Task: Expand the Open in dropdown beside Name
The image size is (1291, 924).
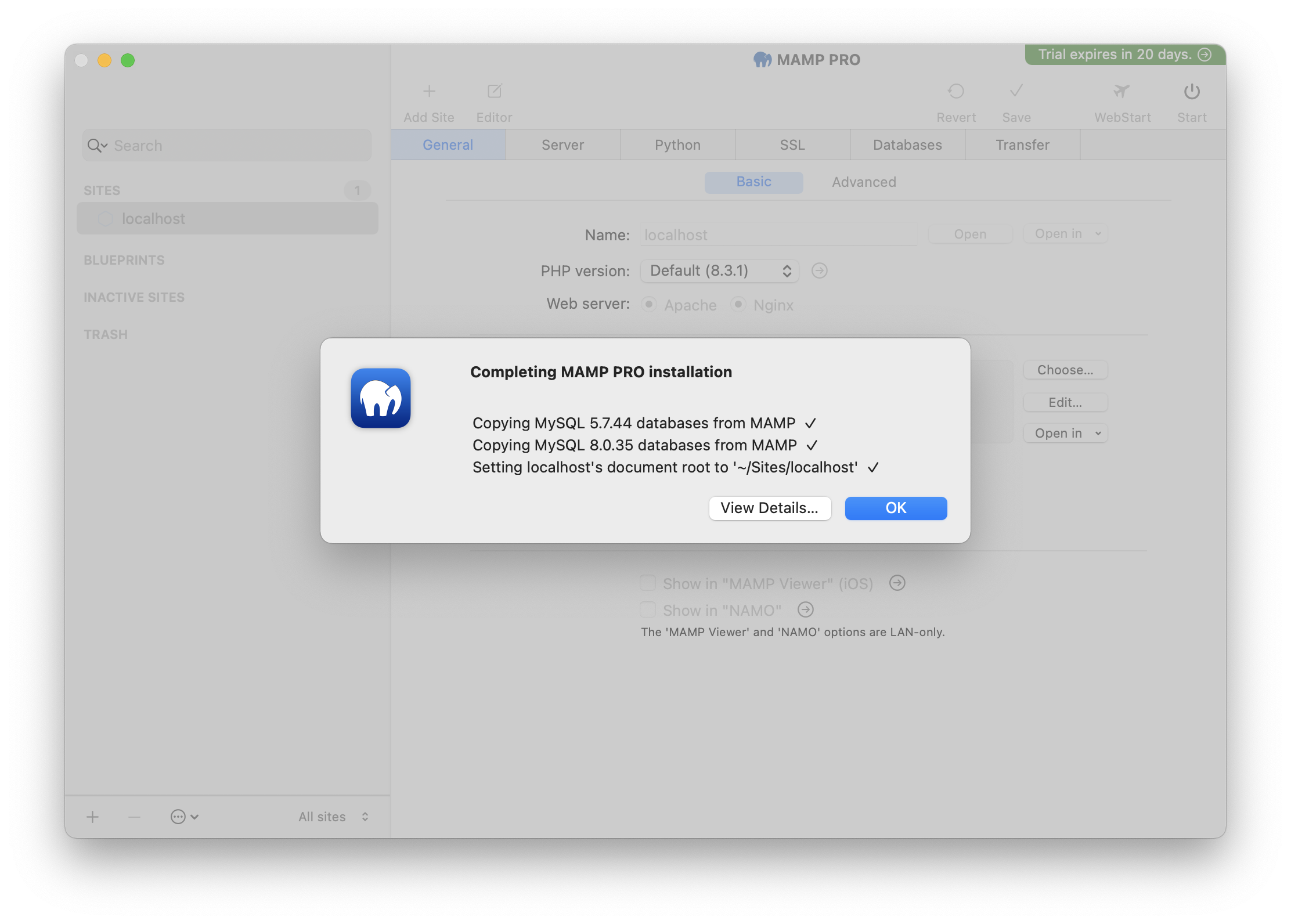Action: 1066,234
